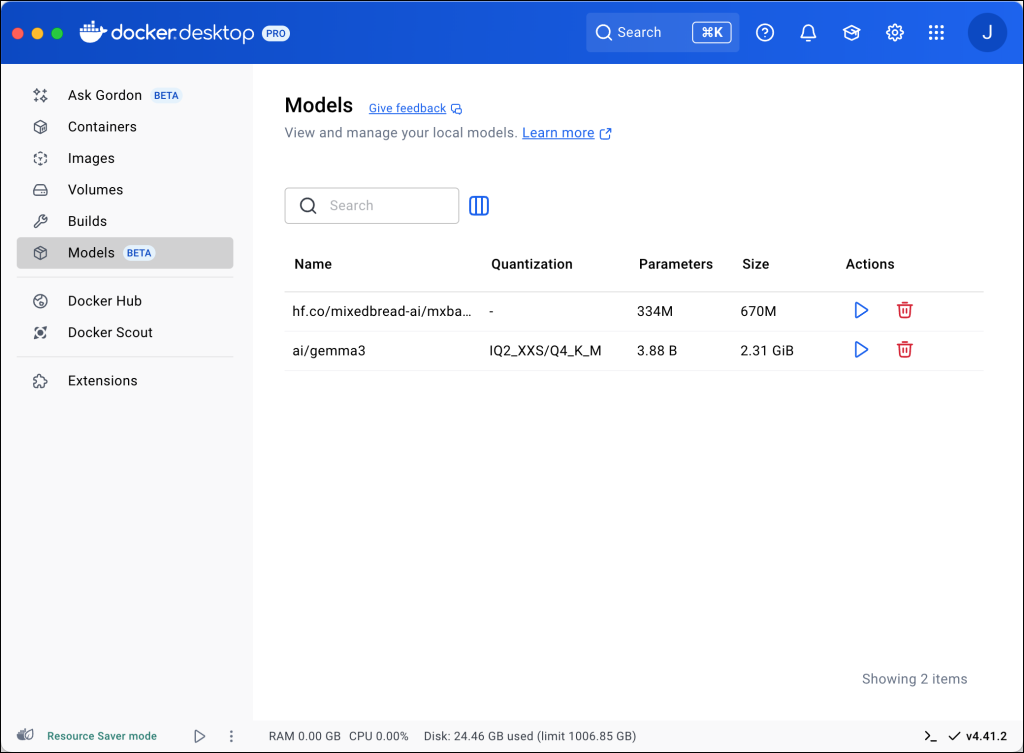Go to Containers in the sidebar
The image size is (1024, 753).
[125, 127]
